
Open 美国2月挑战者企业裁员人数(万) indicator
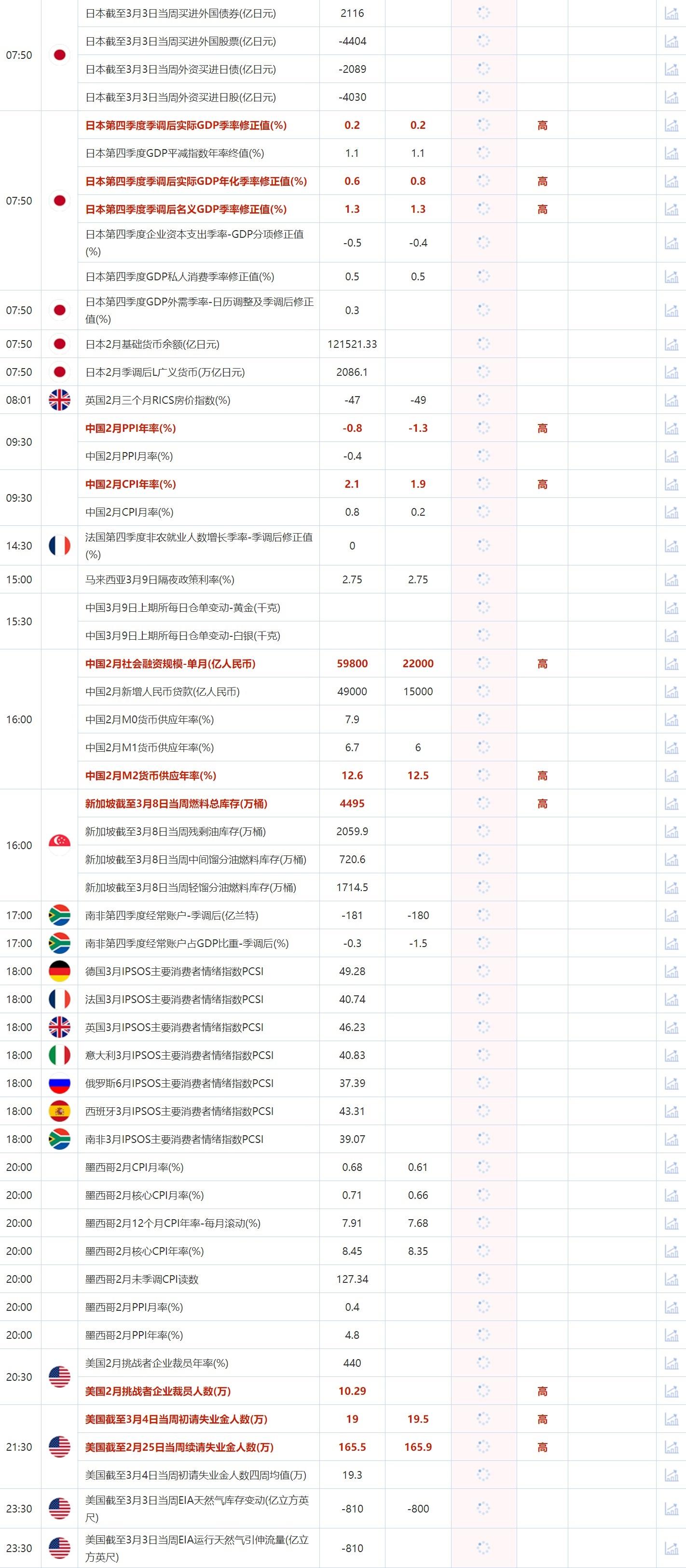158,1391
